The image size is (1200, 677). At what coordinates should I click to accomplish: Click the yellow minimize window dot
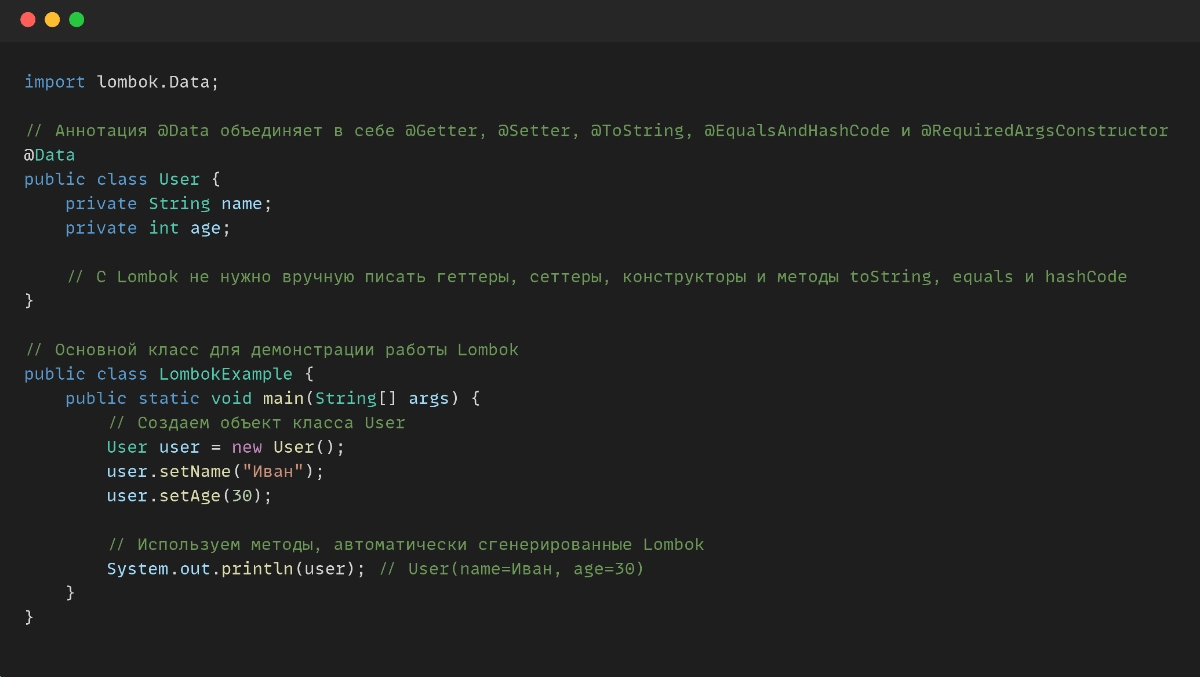(x=52, y=20)
